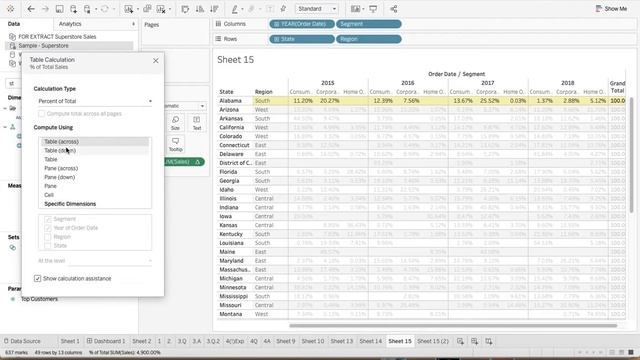Select Sample - Superstore data source
The height and width of the screenshot is (360, 640).
coord(43,46)
